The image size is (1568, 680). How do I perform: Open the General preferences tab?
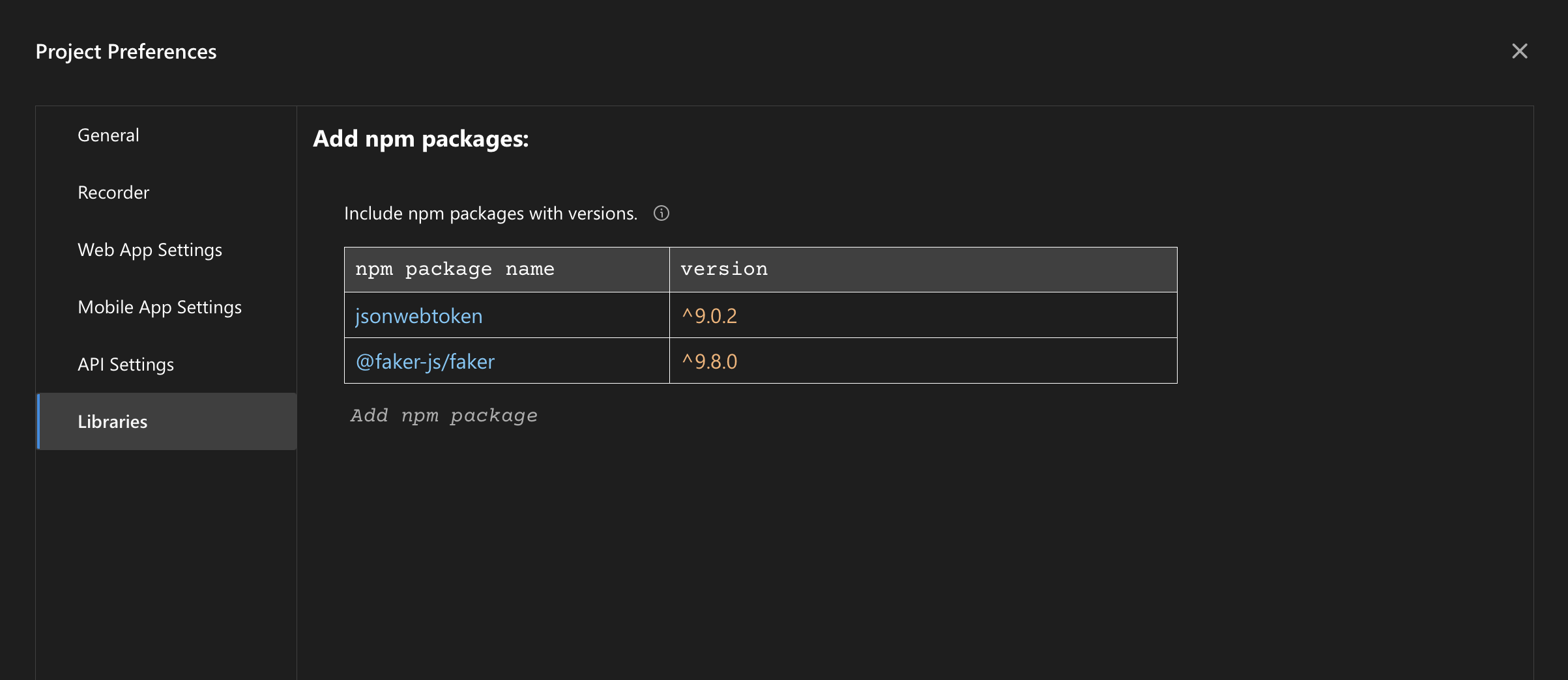(108, 135)
